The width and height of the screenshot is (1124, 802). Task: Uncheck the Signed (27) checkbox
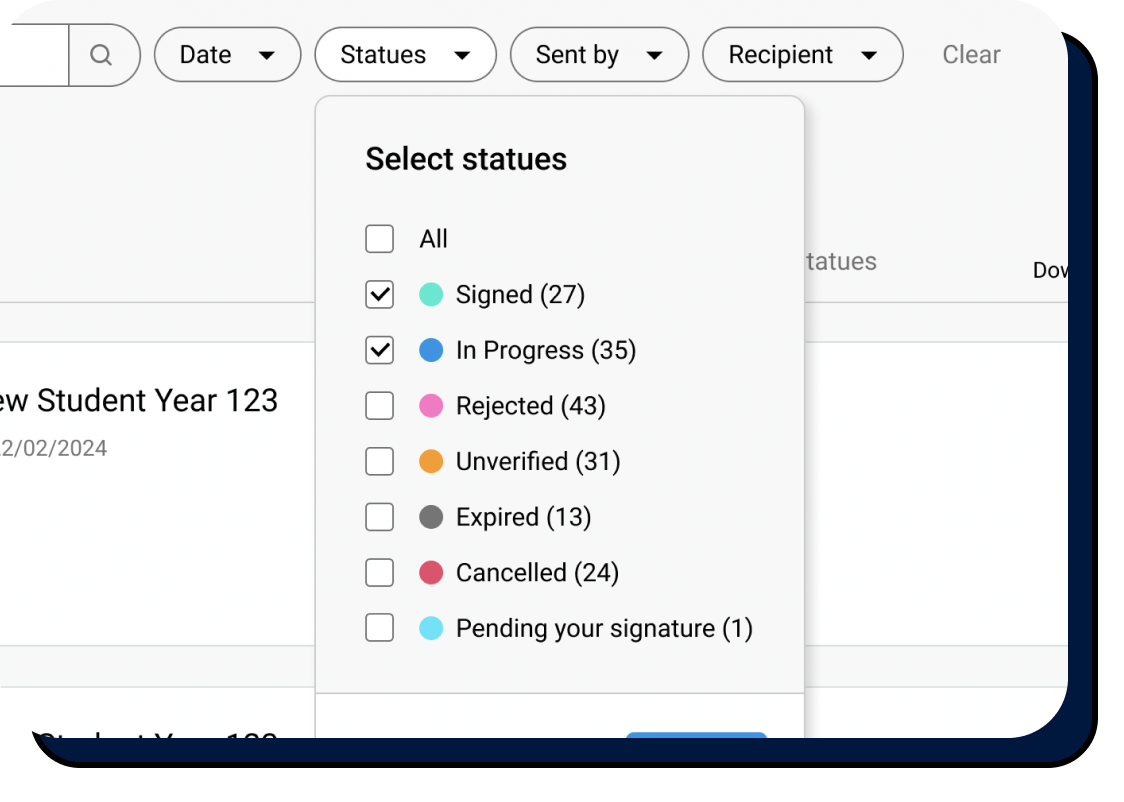(379, 294)
